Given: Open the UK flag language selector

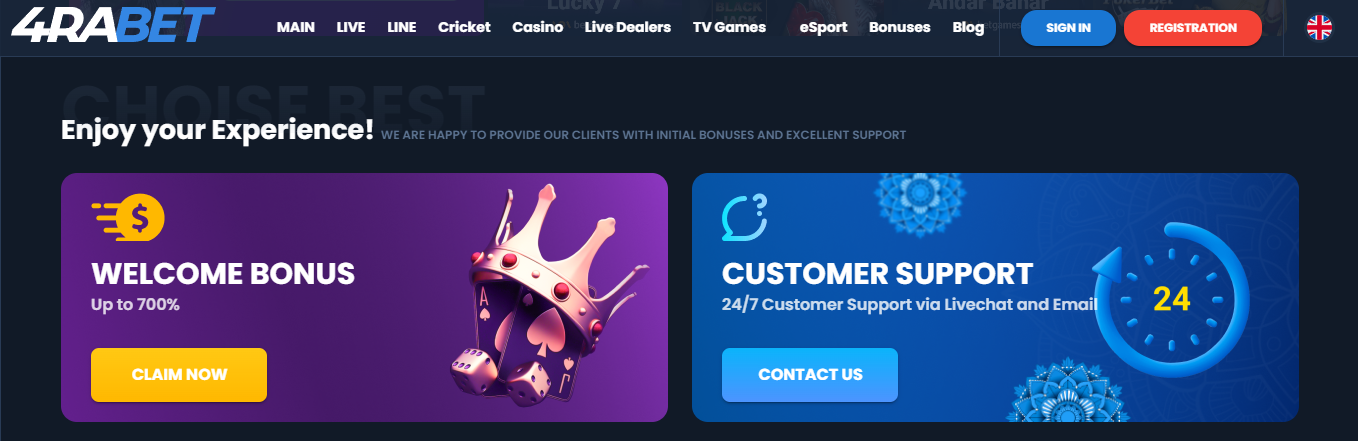Looking at the screenshot, I should click(1319, 28).
